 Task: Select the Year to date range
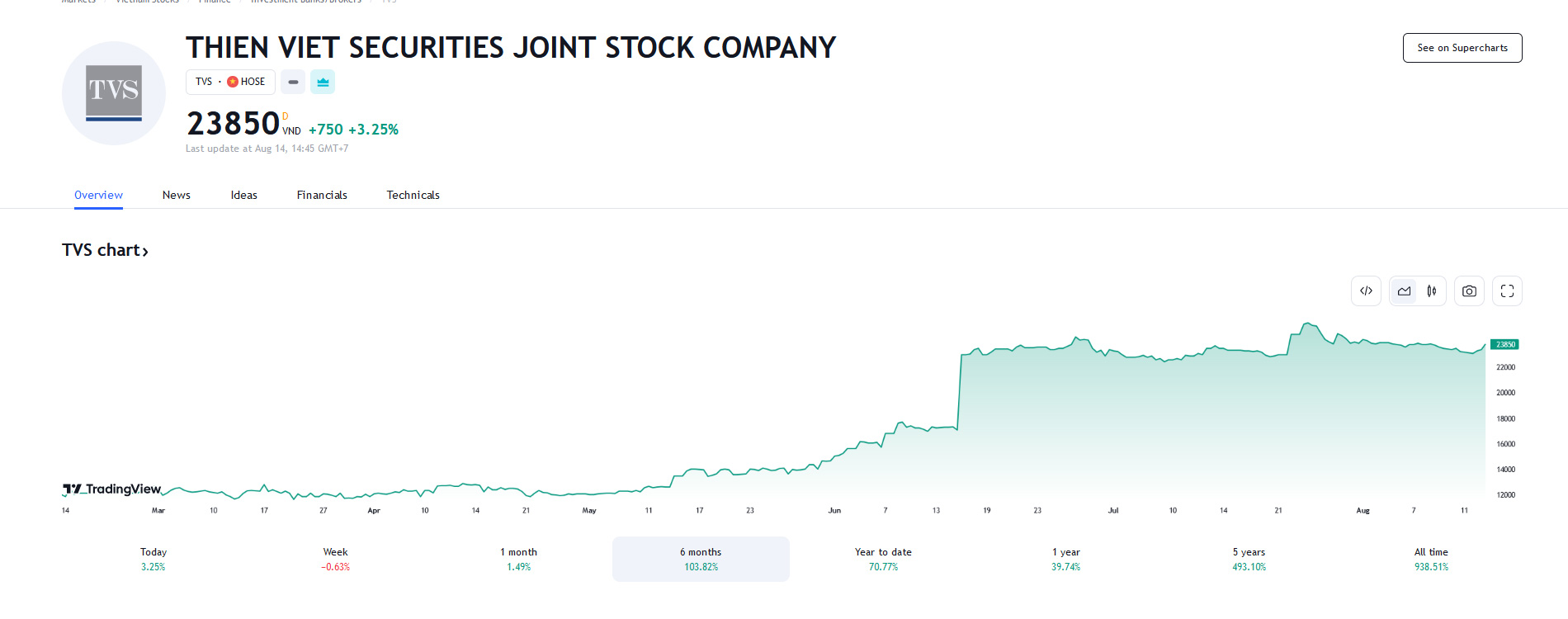883,559
